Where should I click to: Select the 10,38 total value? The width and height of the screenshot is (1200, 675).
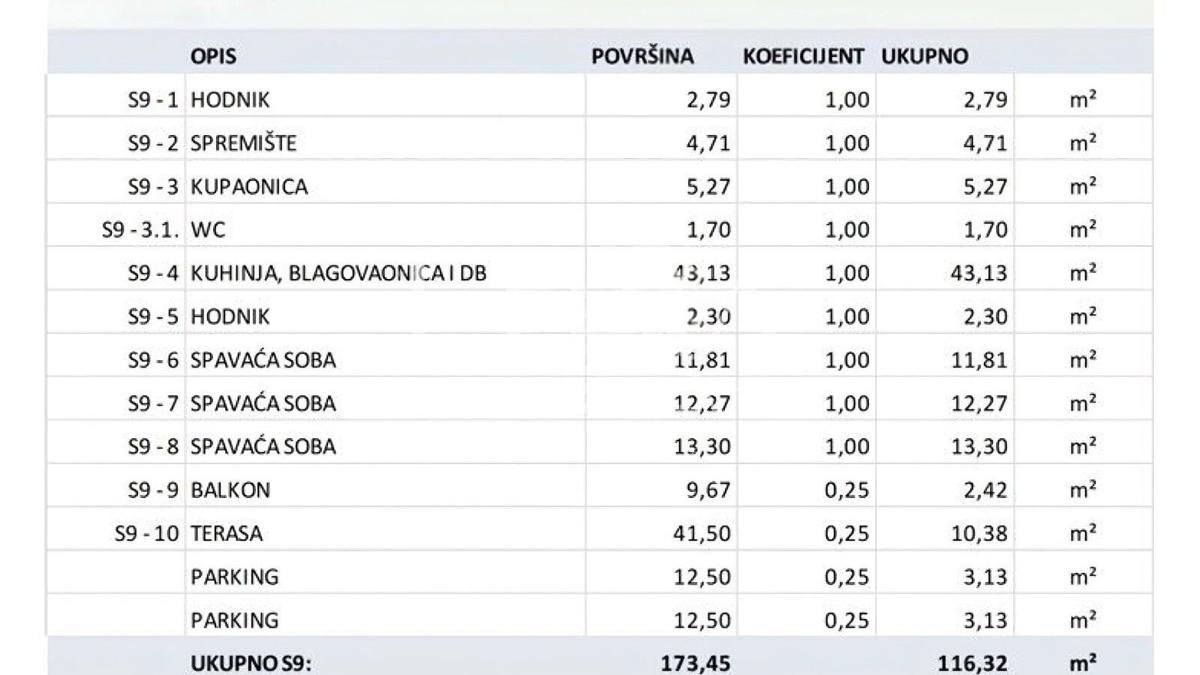coord(978,534)
